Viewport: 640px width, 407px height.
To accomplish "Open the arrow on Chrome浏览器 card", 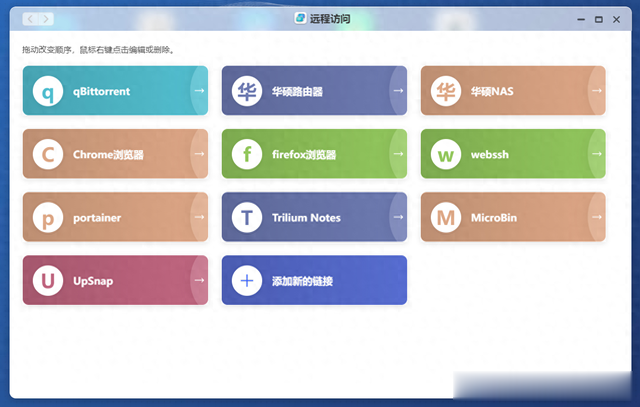I will point(199,154).
